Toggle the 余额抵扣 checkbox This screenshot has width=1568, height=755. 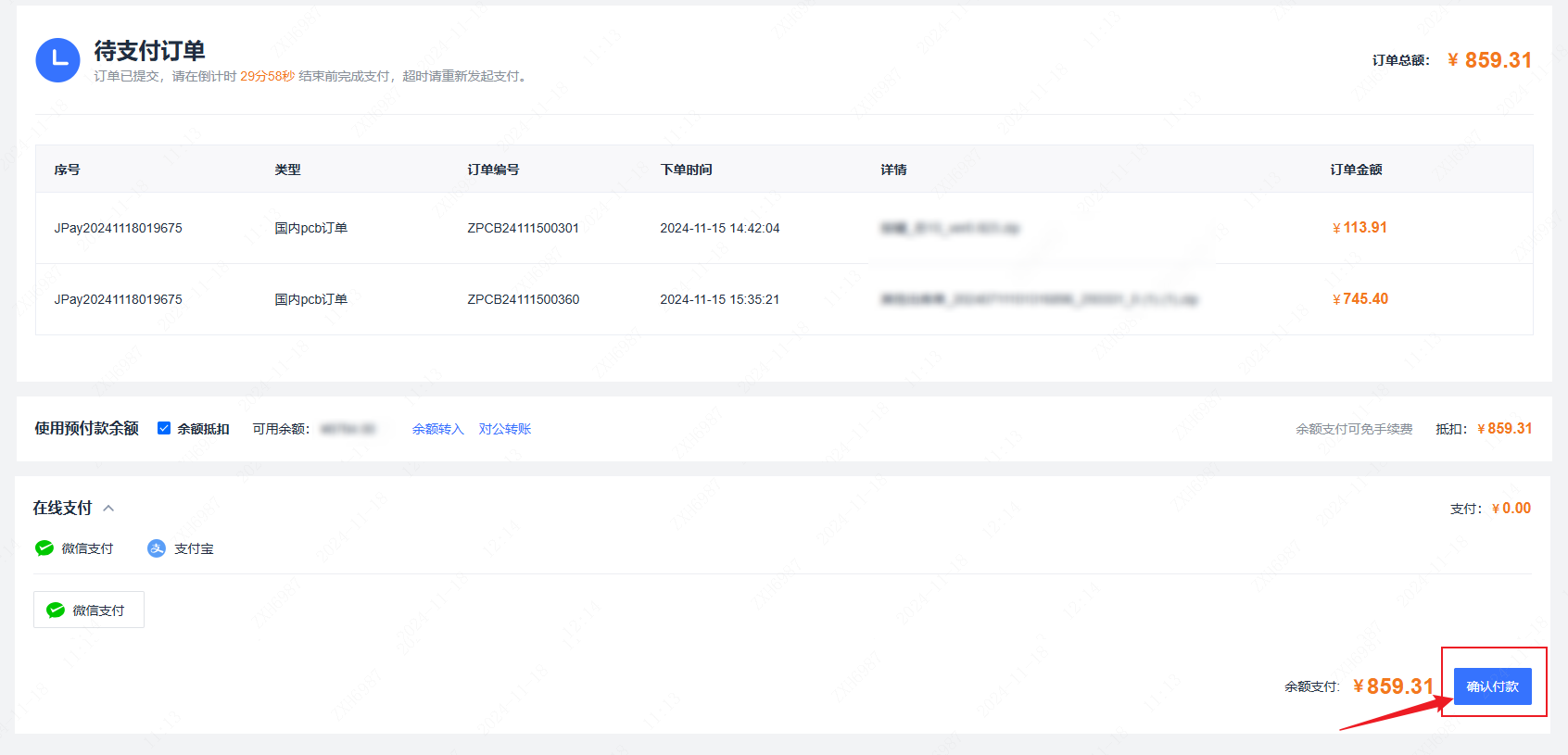pyautogui.click(x=164, y=428)
